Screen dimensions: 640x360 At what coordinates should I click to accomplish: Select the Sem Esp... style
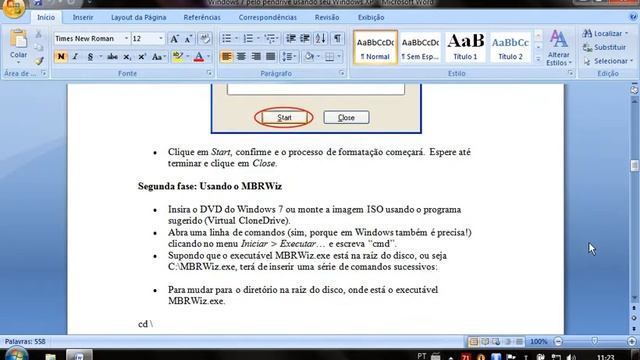(x=420, y=47)
